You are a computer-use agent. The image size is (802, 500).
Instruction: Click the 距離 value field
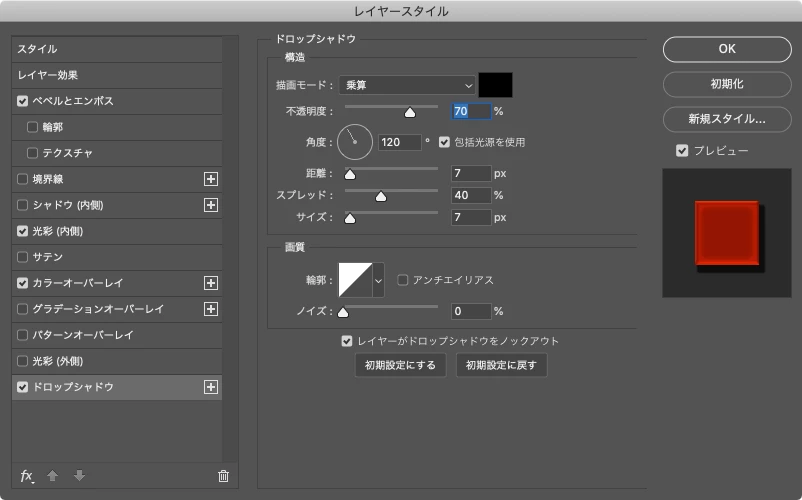[471, 173]
